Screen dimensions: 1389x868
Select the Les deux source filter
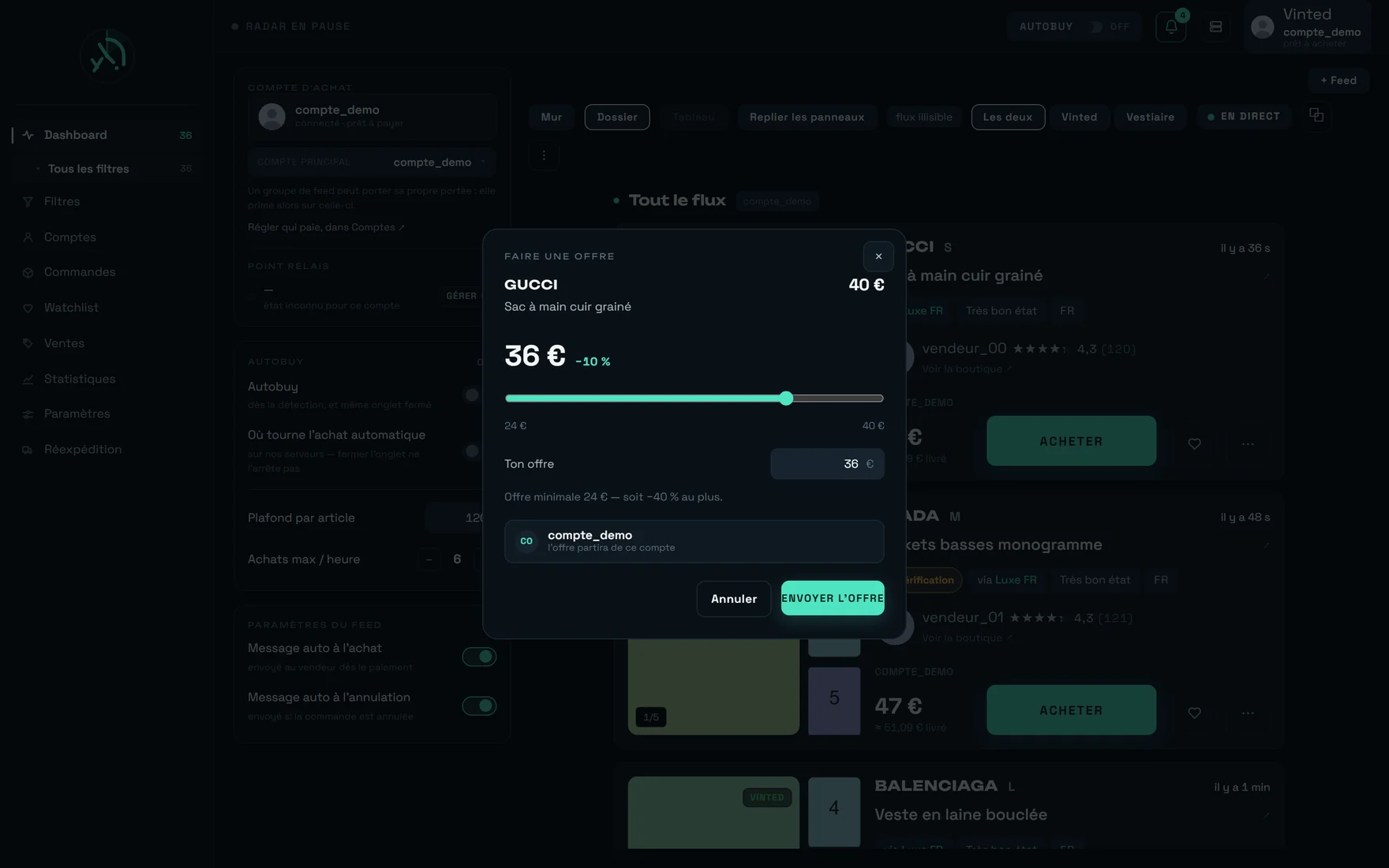(1008, 117)
